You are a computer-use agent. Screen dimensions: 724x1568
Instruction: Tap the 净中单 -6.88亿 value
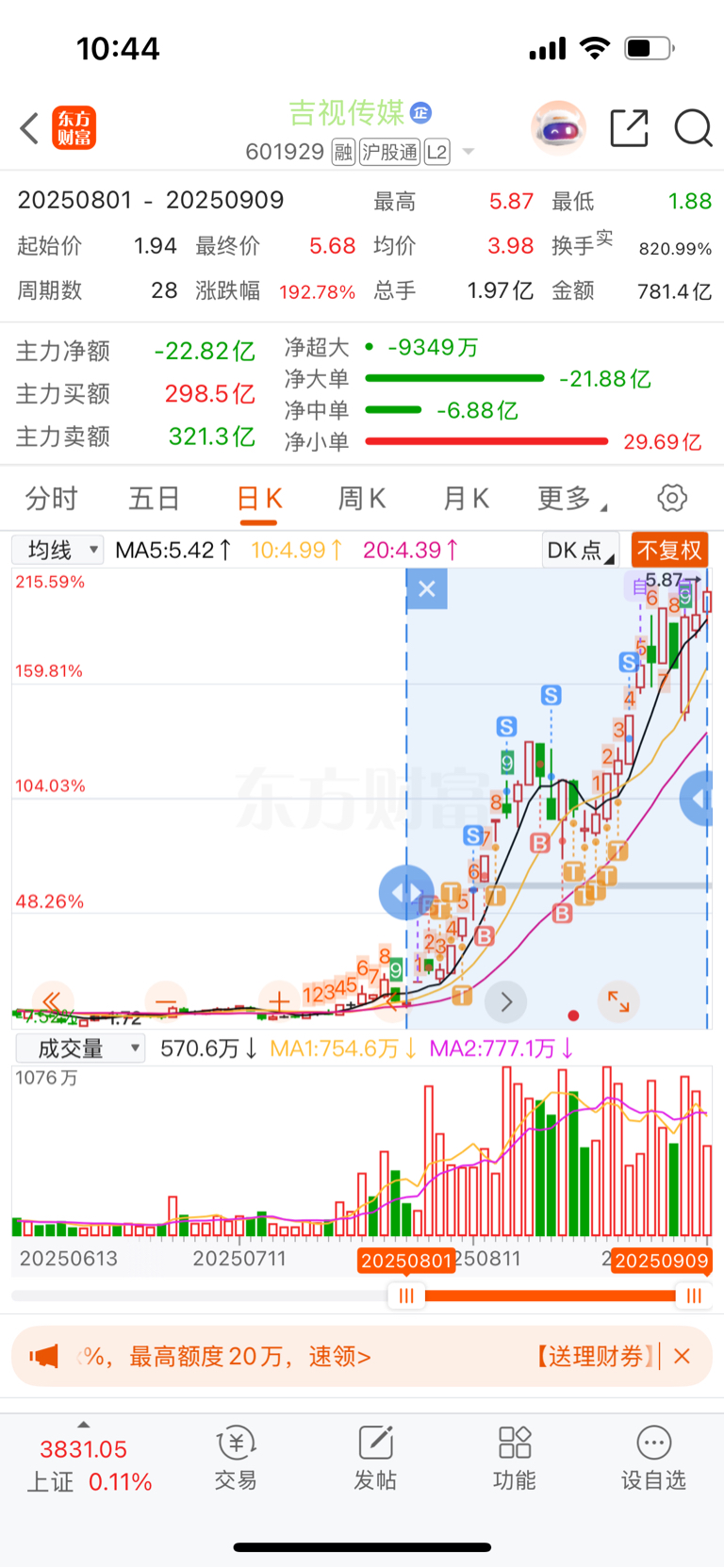(477, 410)
